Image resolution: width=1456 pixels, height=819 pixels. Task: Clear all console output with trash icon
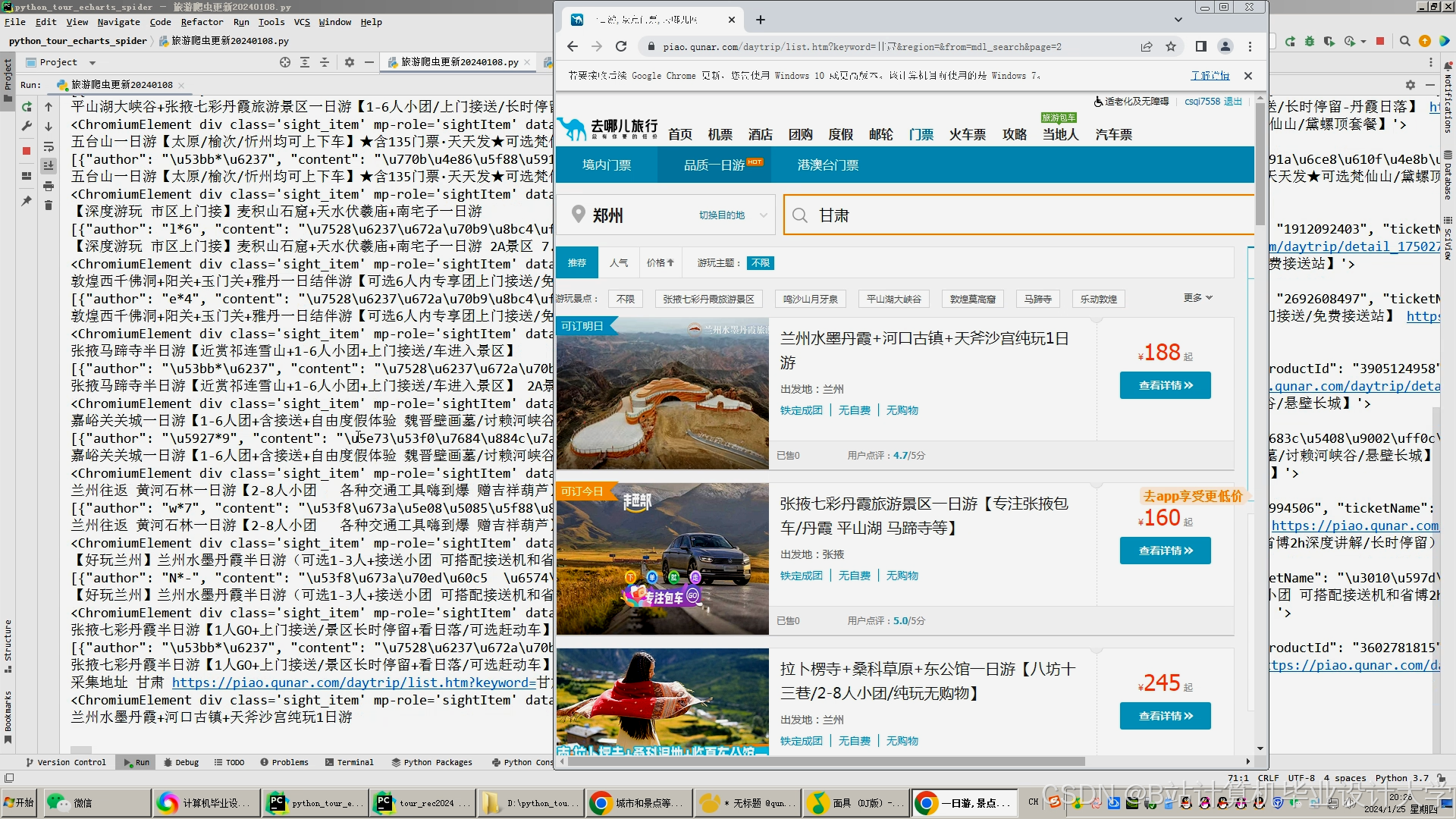(49, 206)
